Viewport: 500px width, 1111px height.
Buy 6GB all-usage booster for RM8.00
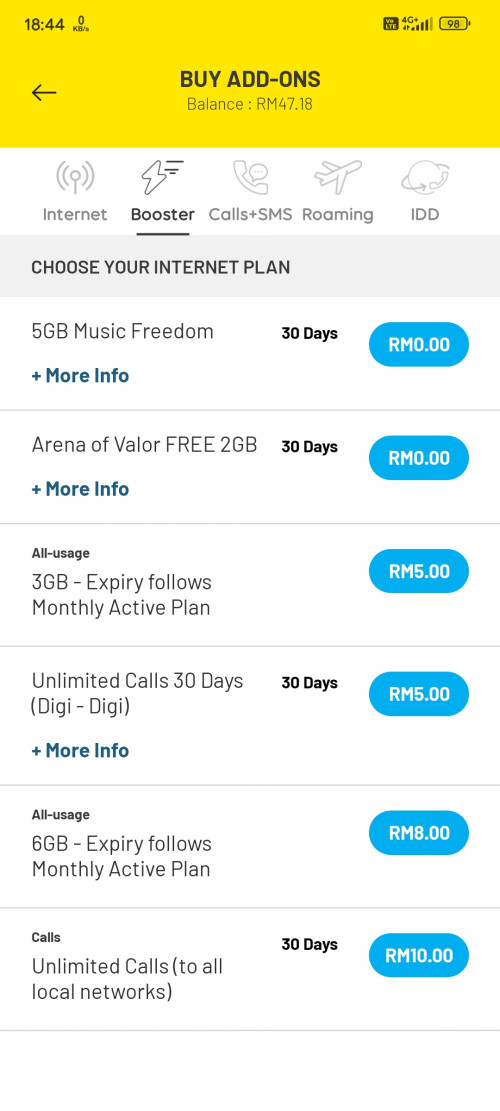click(419, 833)
